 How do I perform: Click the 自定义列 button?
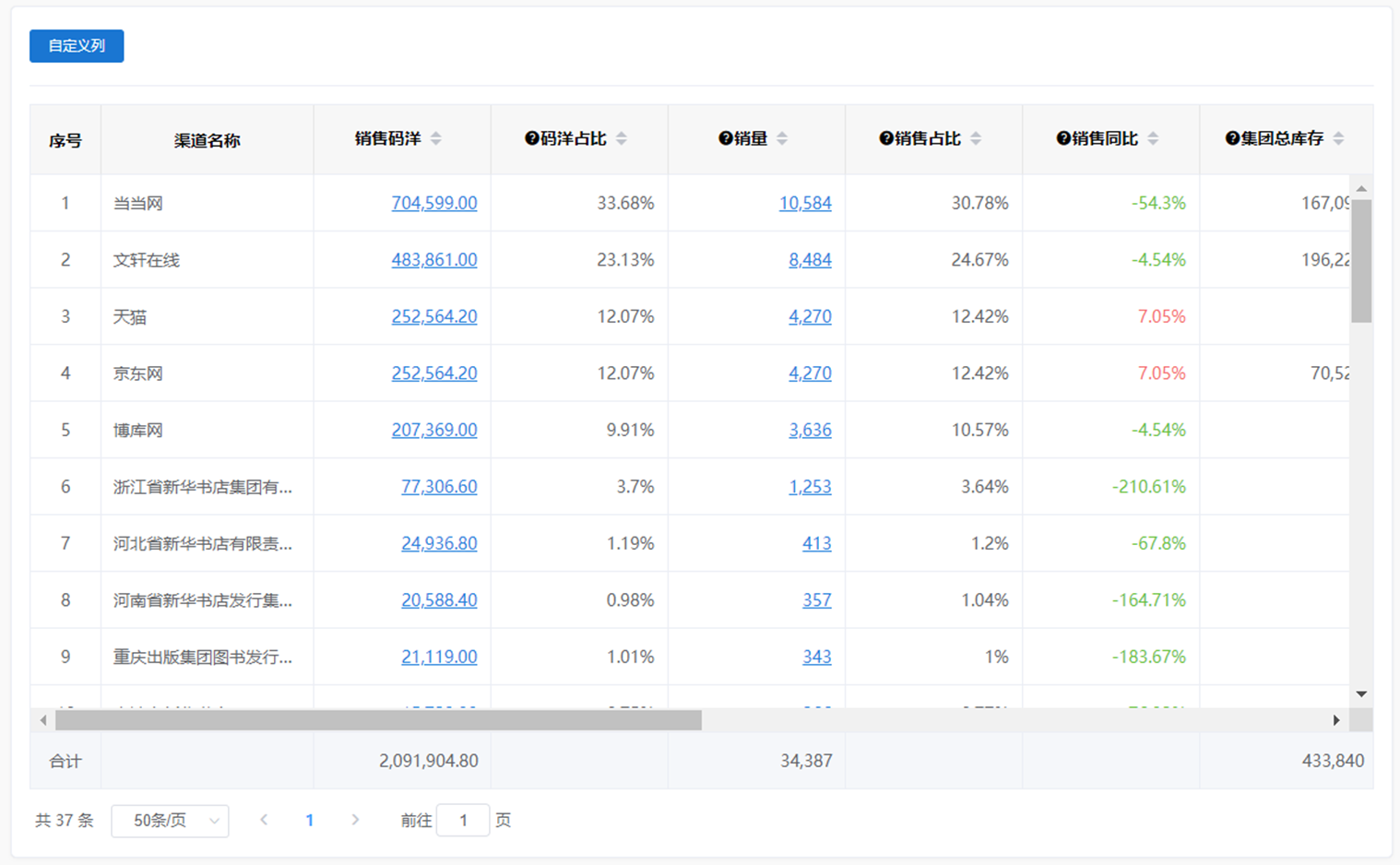coord(77,46)
